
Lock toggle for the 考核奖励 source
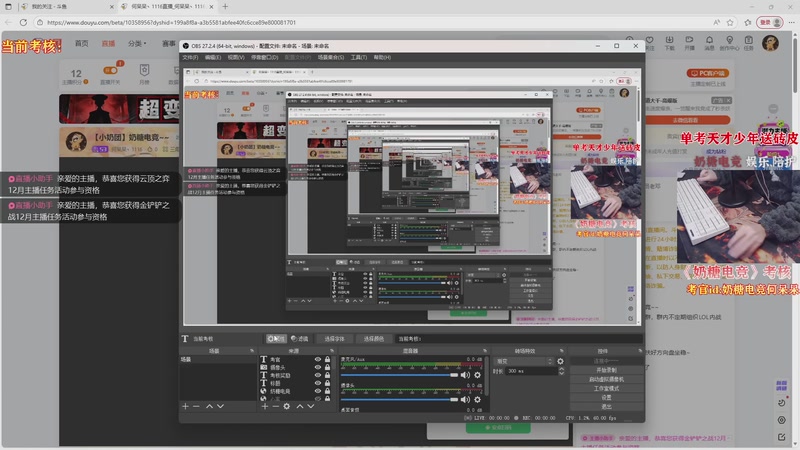click(328, 375)
